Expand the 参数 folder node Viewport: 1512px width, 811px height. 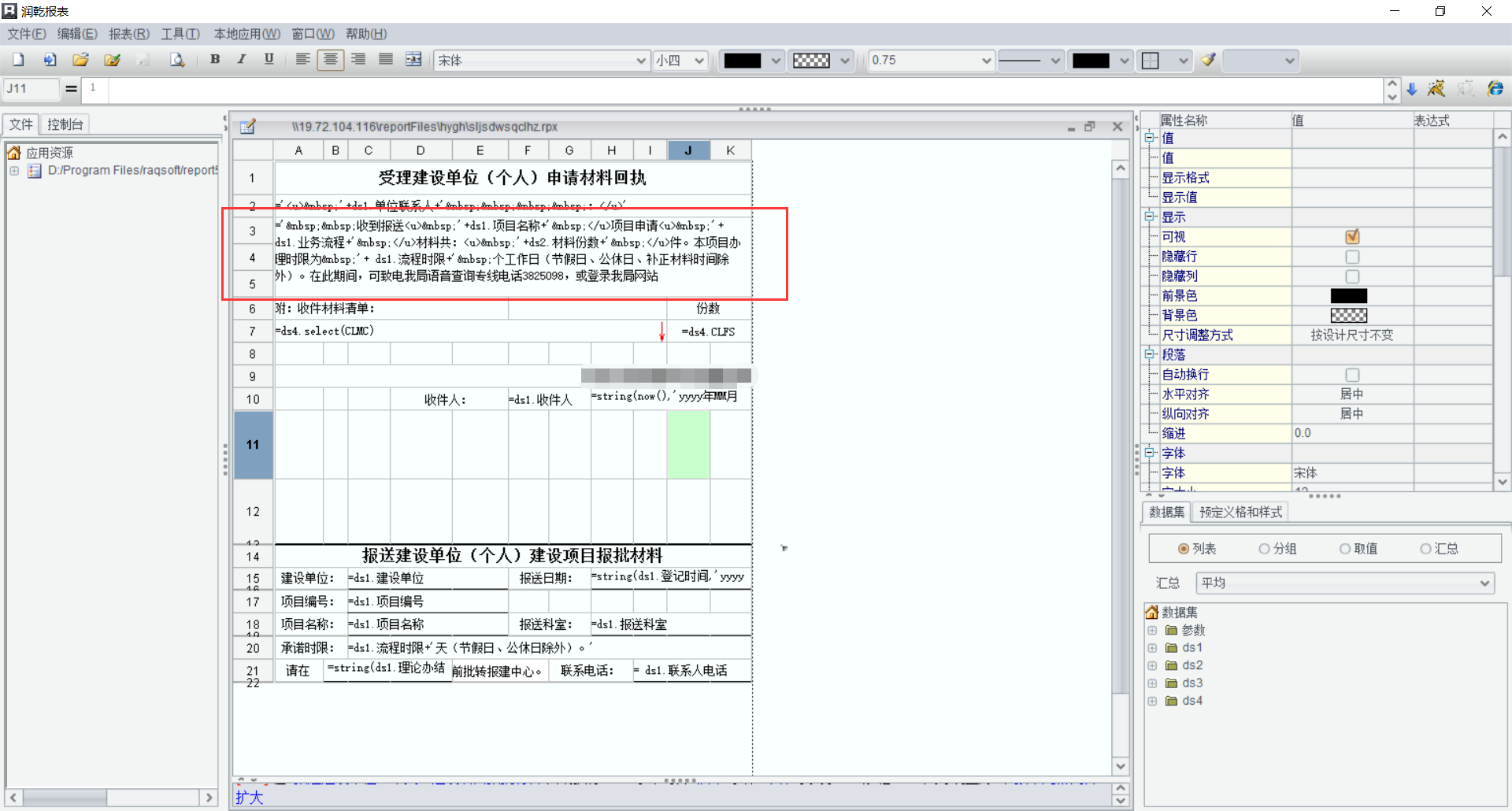click(1152, 631)
